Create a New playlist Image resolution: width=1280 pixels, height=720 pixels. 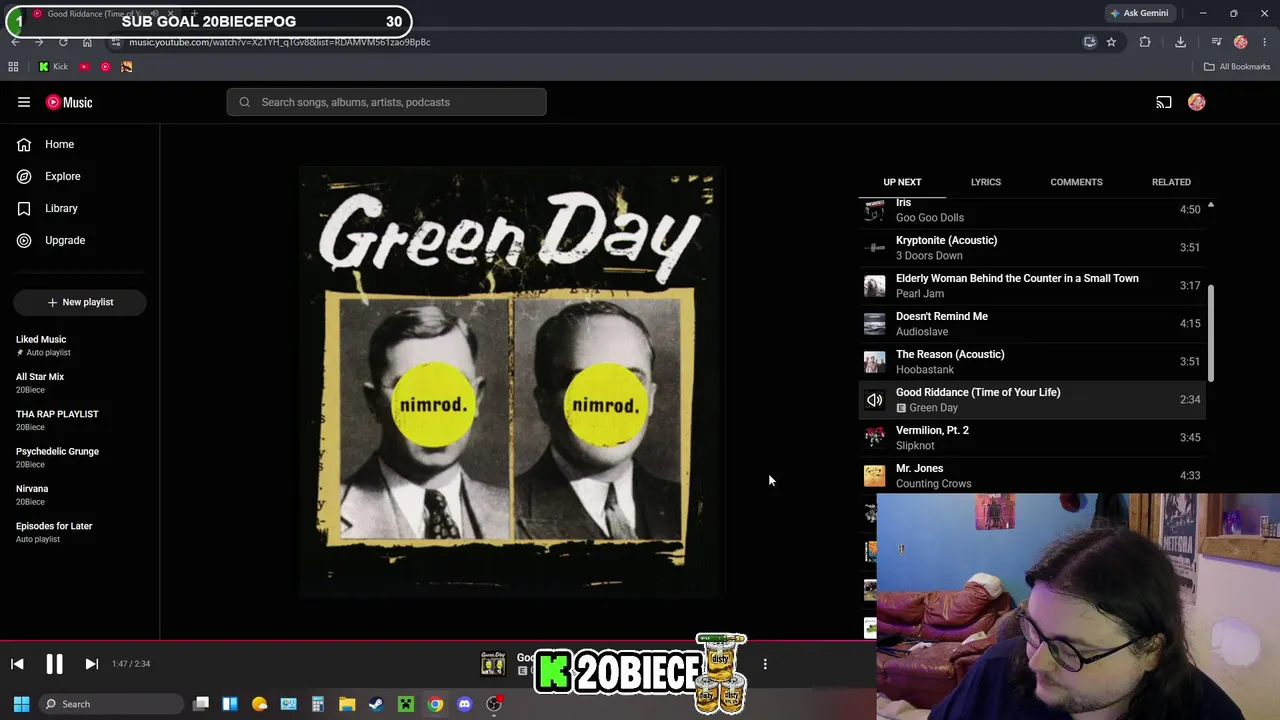click(80, 302)
